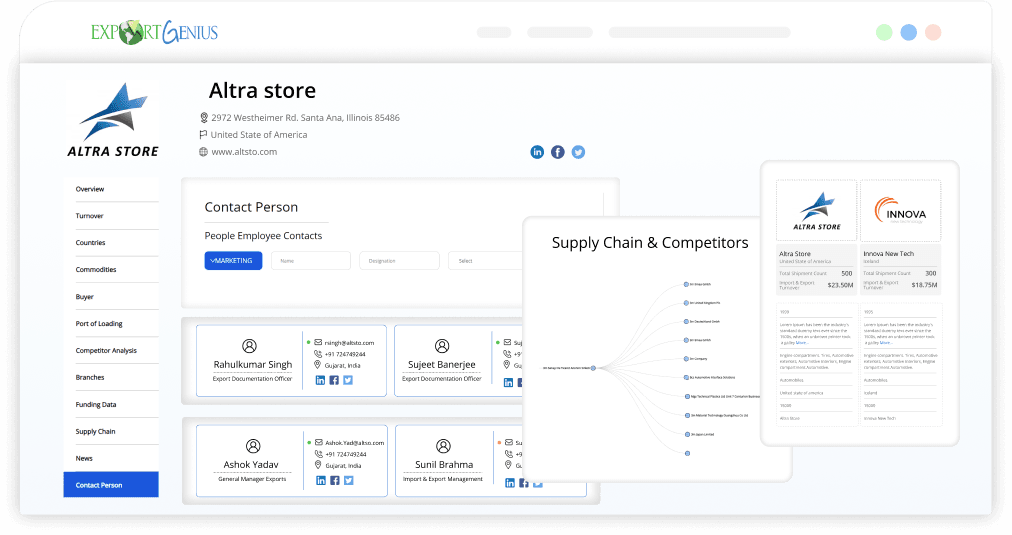Click the "Supply Chain & Competitors" heading
The height and width of the screenshot is (535, 1012).
[x=650, y=243]
